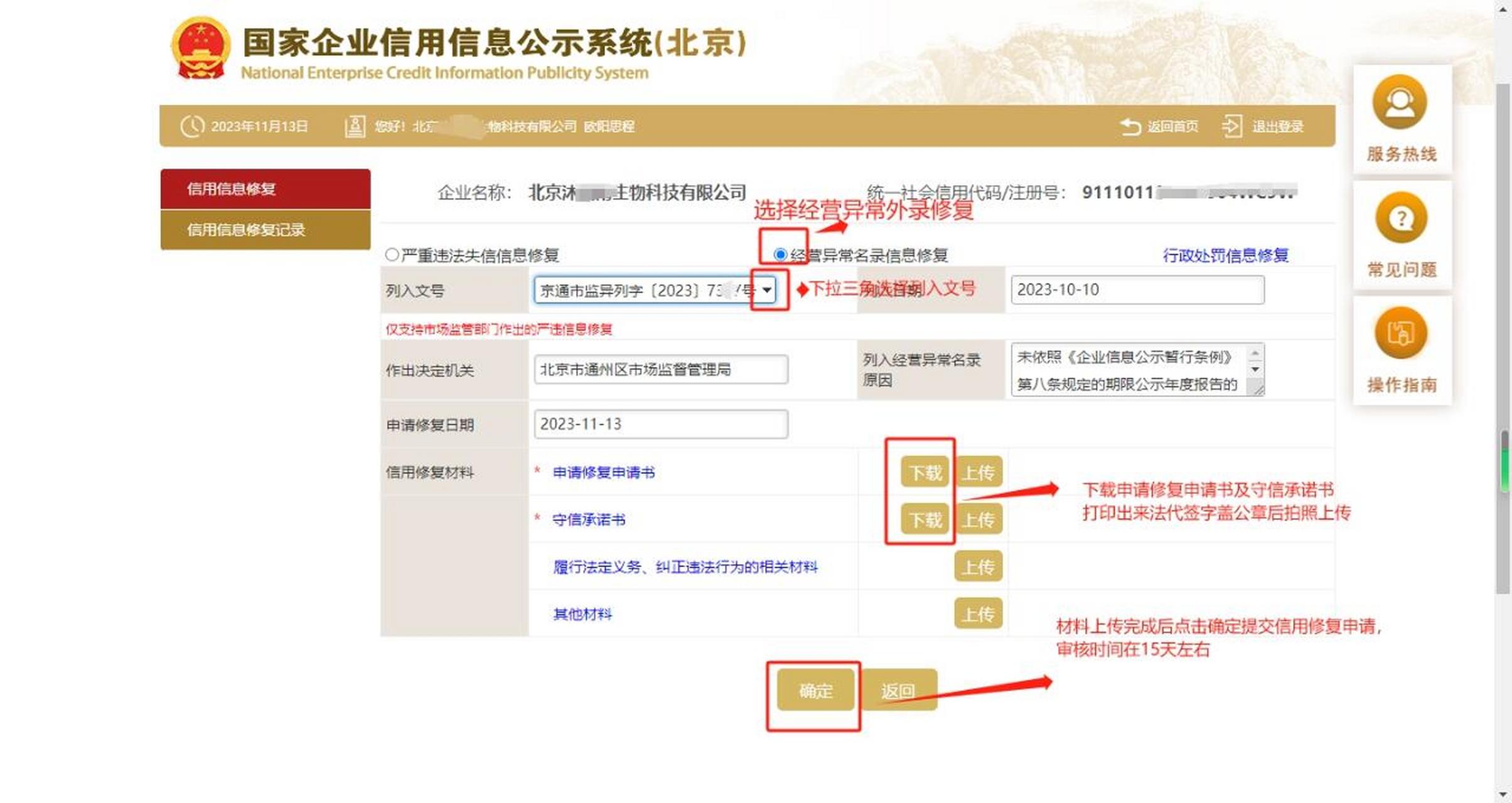Open the 常见问题 question mark icon
The width and height of the screenshot is (1512, 803).
(1401, 218)
